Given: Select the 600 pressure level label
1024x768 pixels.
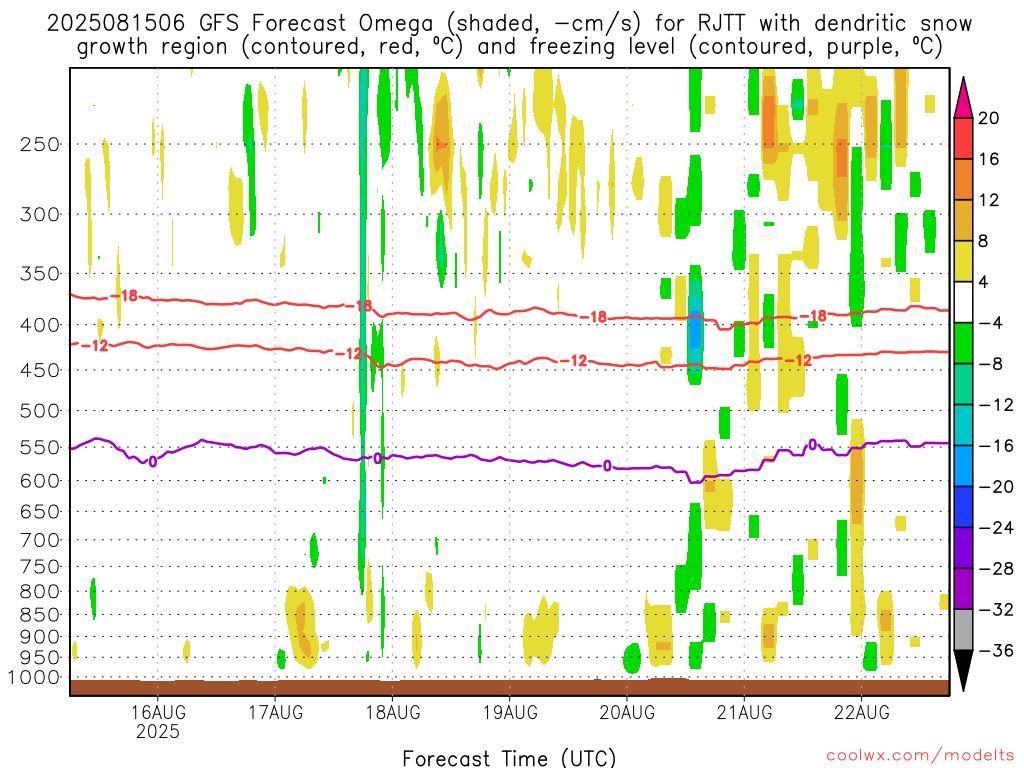Looking at the screenshot, I should pyautogui.click(x=40, y=481).
